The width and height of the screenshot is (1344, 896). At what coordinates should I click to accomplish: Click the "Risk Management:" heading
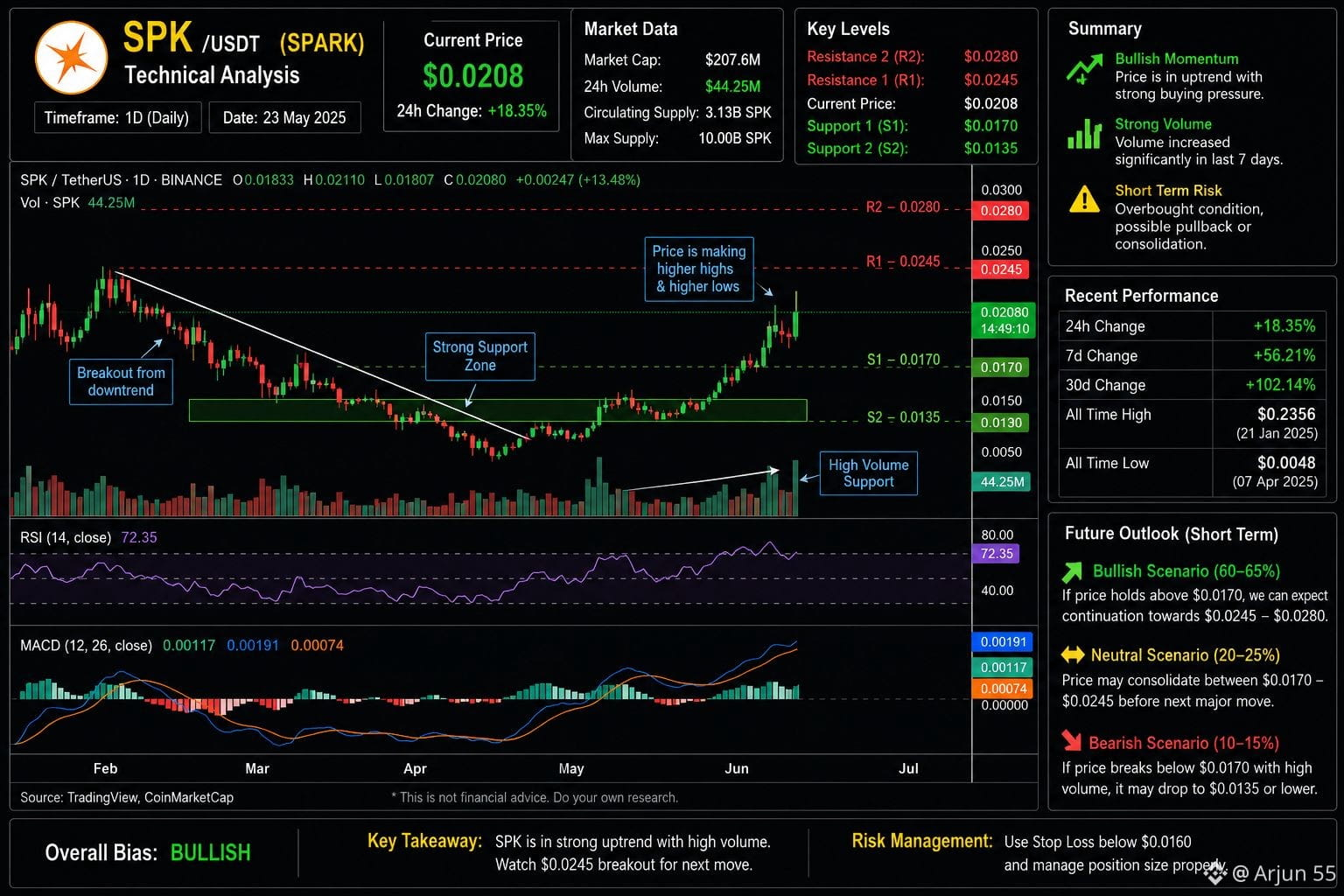point(922,842)
